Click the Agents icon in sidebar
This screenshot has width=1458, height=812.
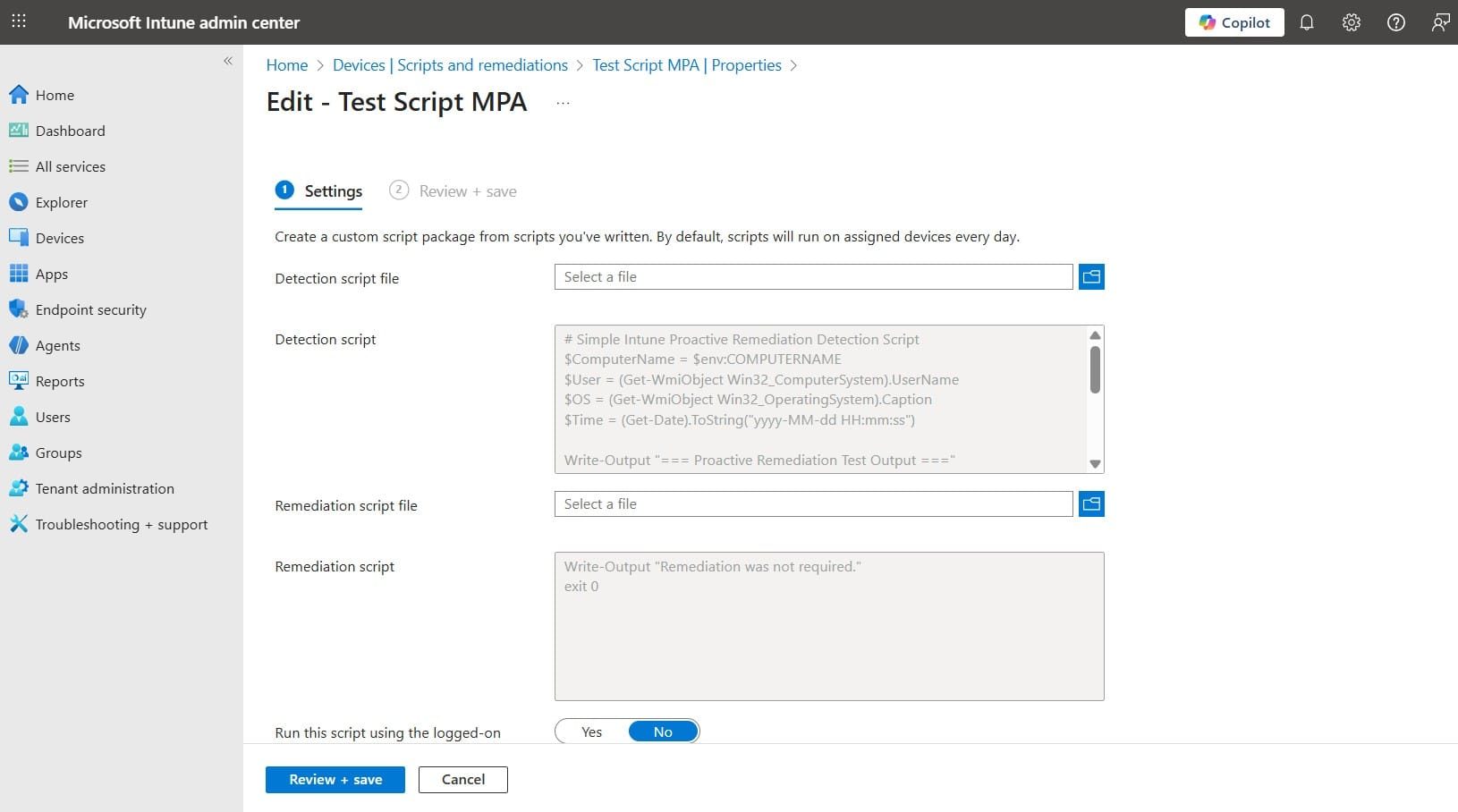[x=19, y=345]
